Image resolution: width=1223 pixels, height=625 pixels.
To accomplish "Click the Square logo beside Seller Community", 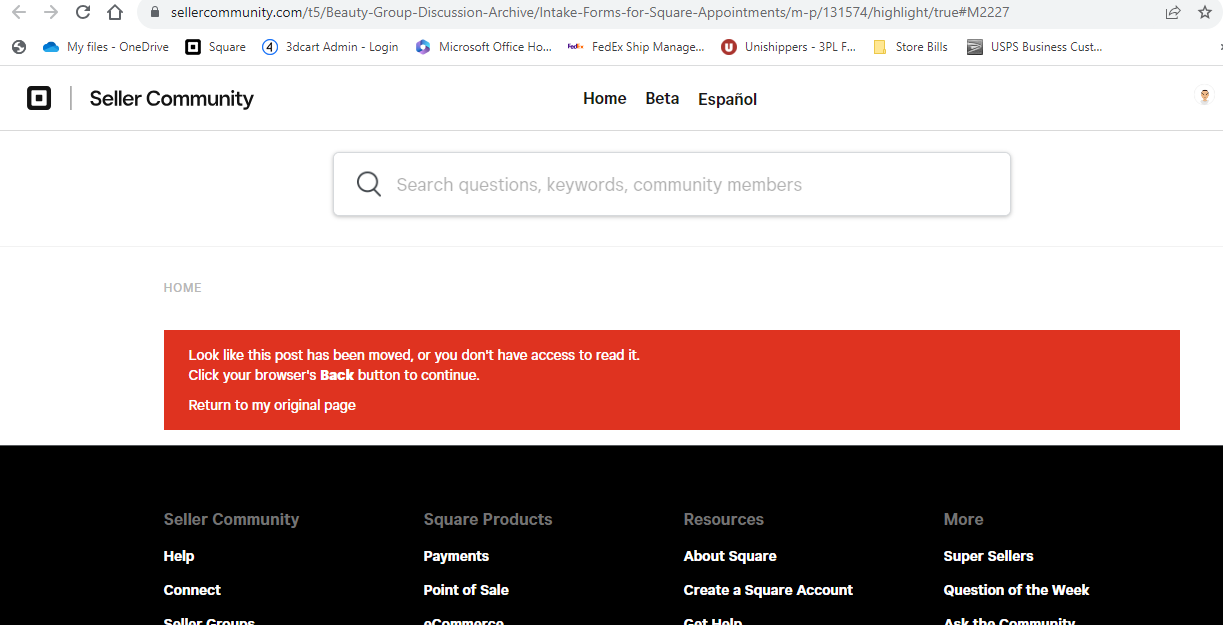I will pyautogui.click(x=39, y=97).
